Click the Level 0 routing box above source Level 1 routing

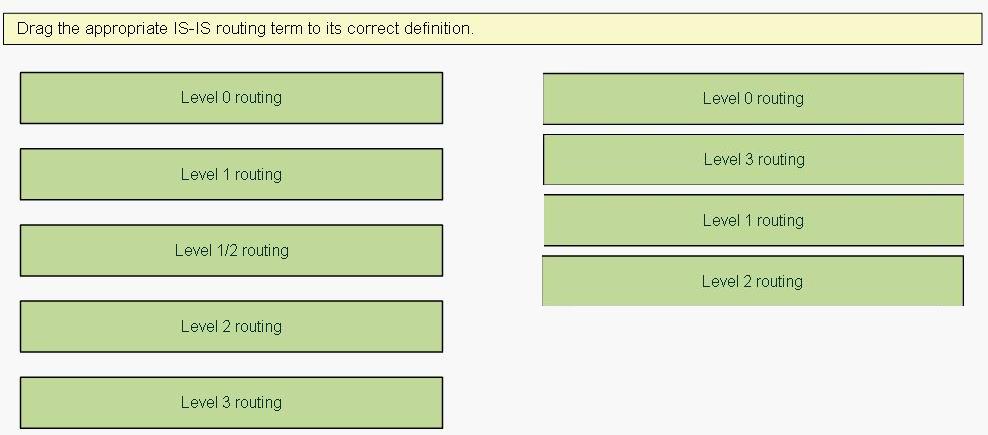click(231, 98)
